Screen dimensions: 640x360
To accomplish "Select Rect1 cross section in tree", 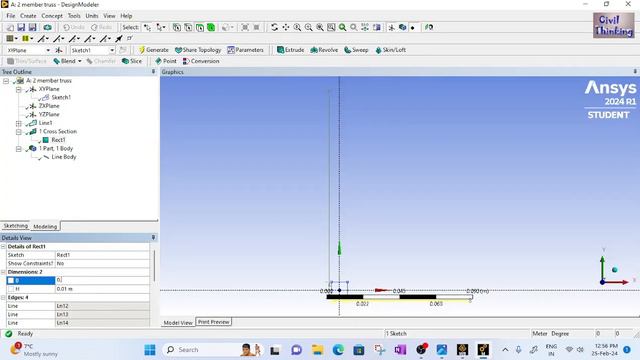I will 58,140.
